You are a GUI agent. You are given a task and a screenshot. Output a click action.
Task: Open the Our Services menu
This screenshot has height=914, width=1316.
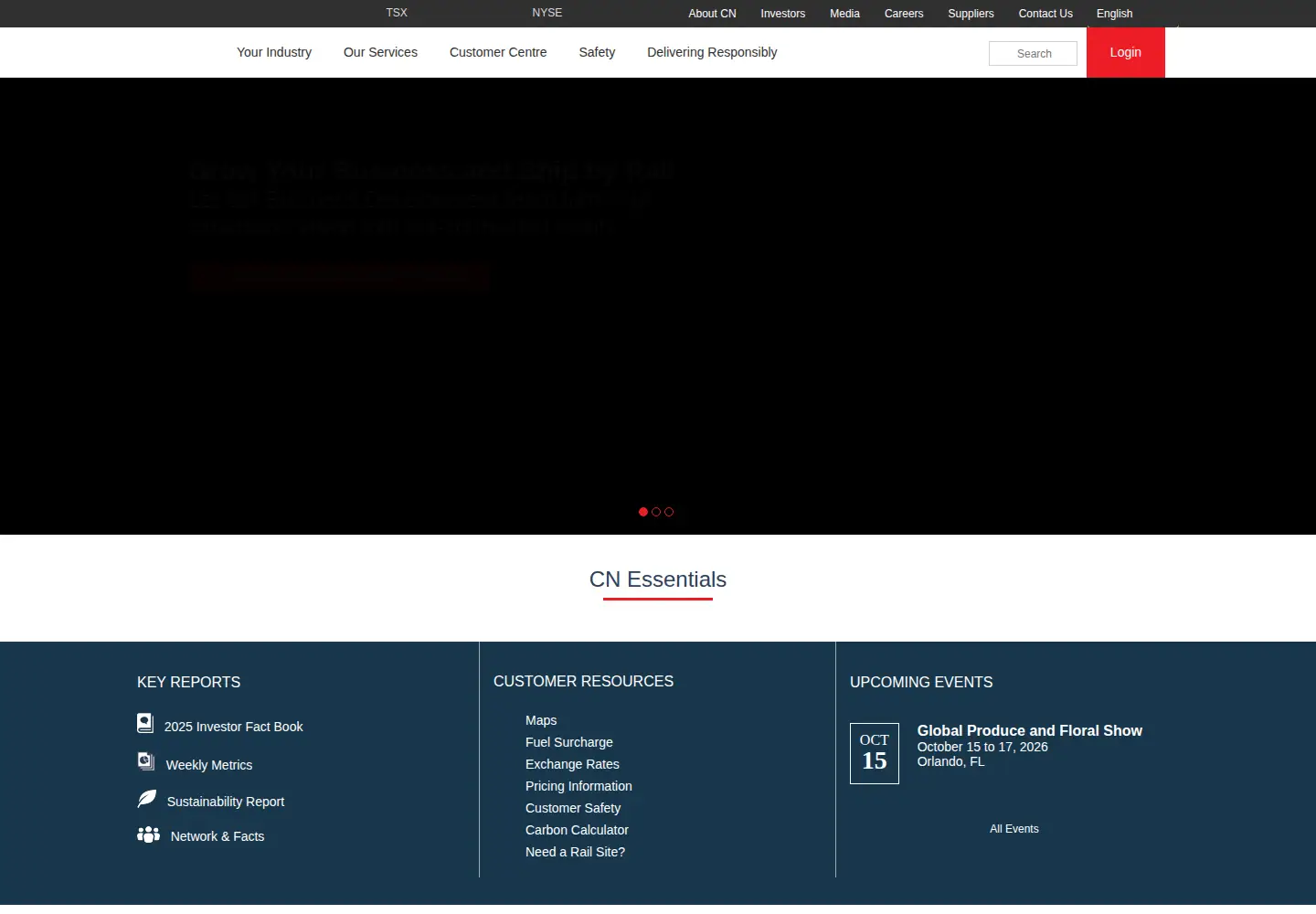coord(380,52)
